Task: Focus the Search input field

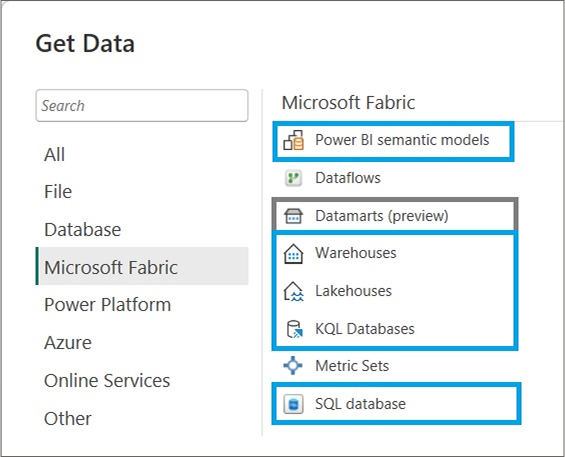Action: point(142,106)
